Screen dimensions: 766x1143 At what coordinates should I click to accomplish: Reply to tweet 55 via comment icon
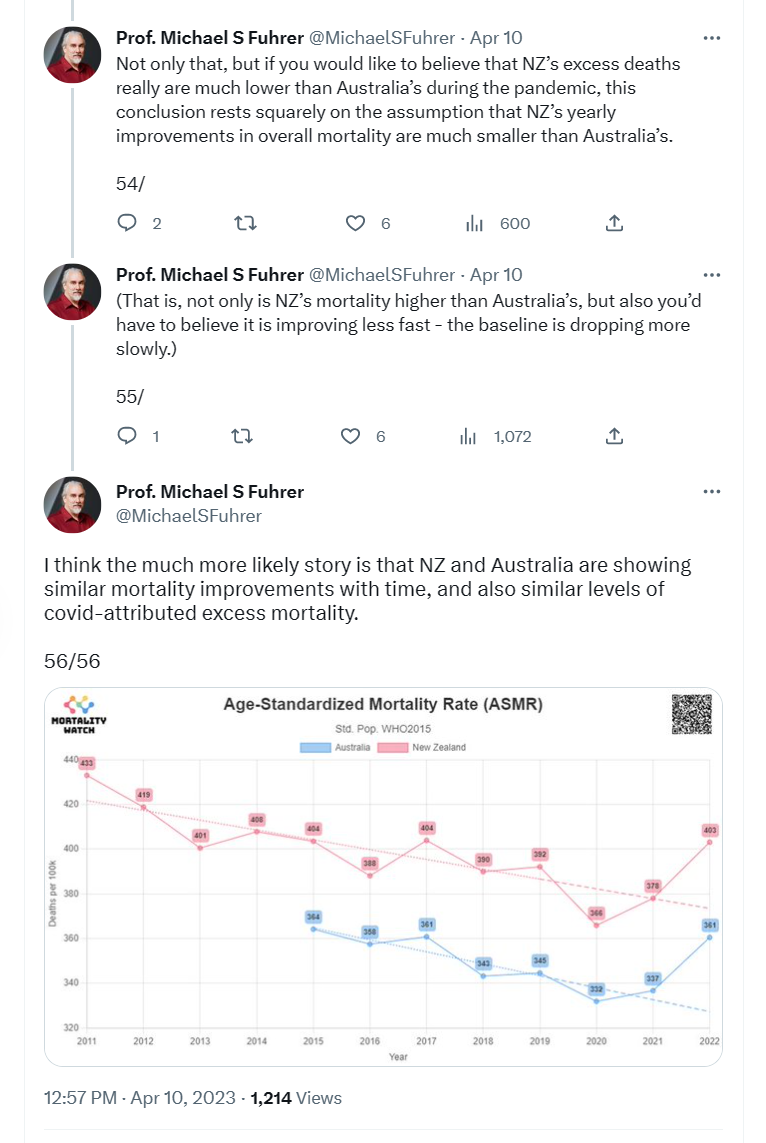click(127, 436)
